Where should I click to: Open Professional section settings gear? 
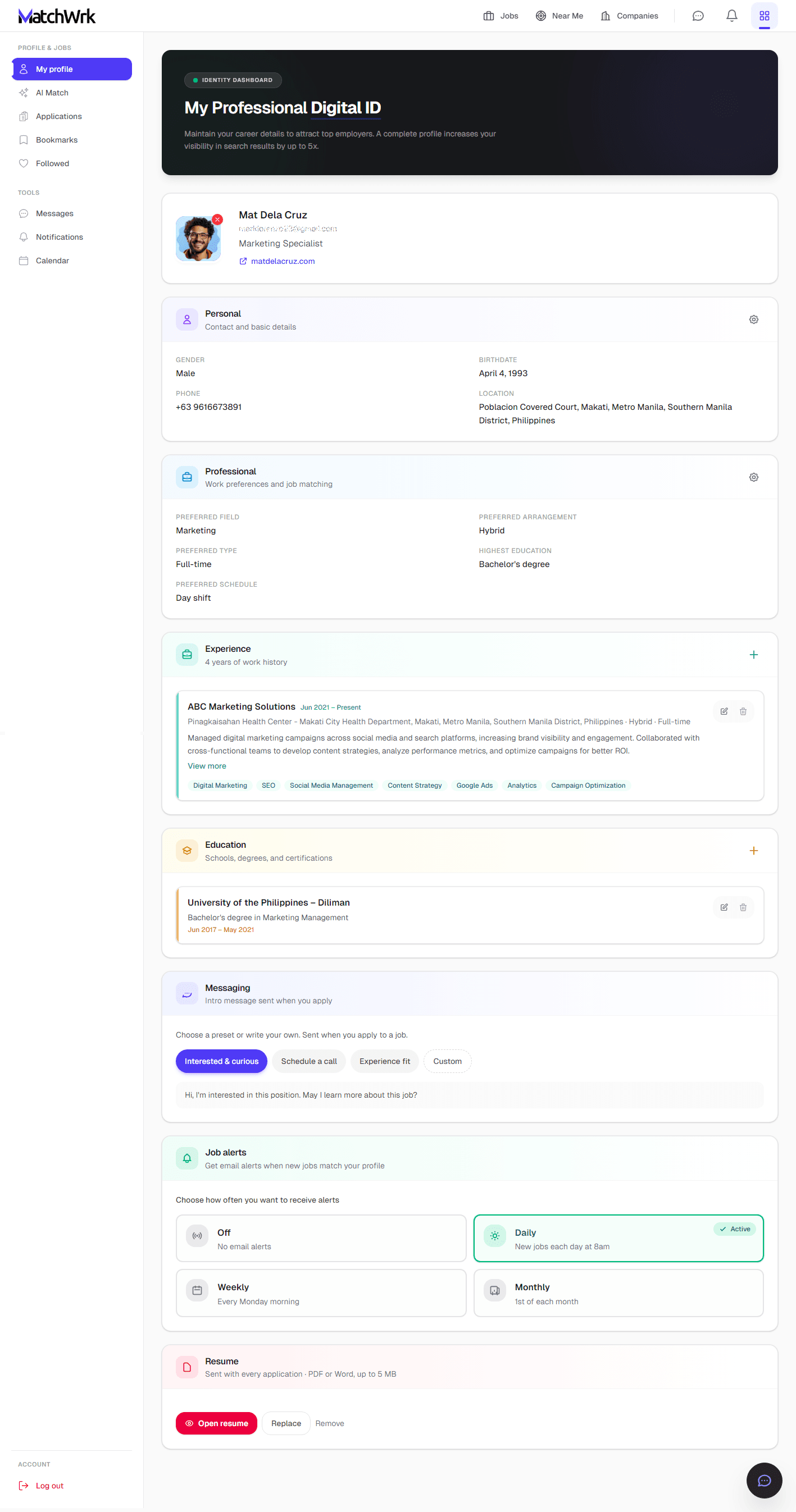pos(753,477)
